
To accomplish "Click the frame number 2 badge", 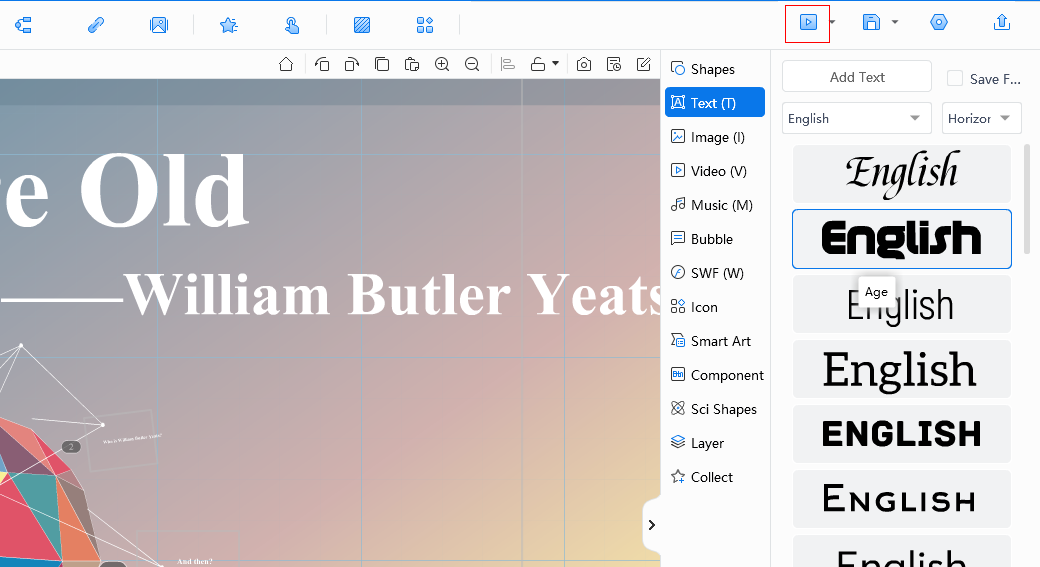I will 71,447.
